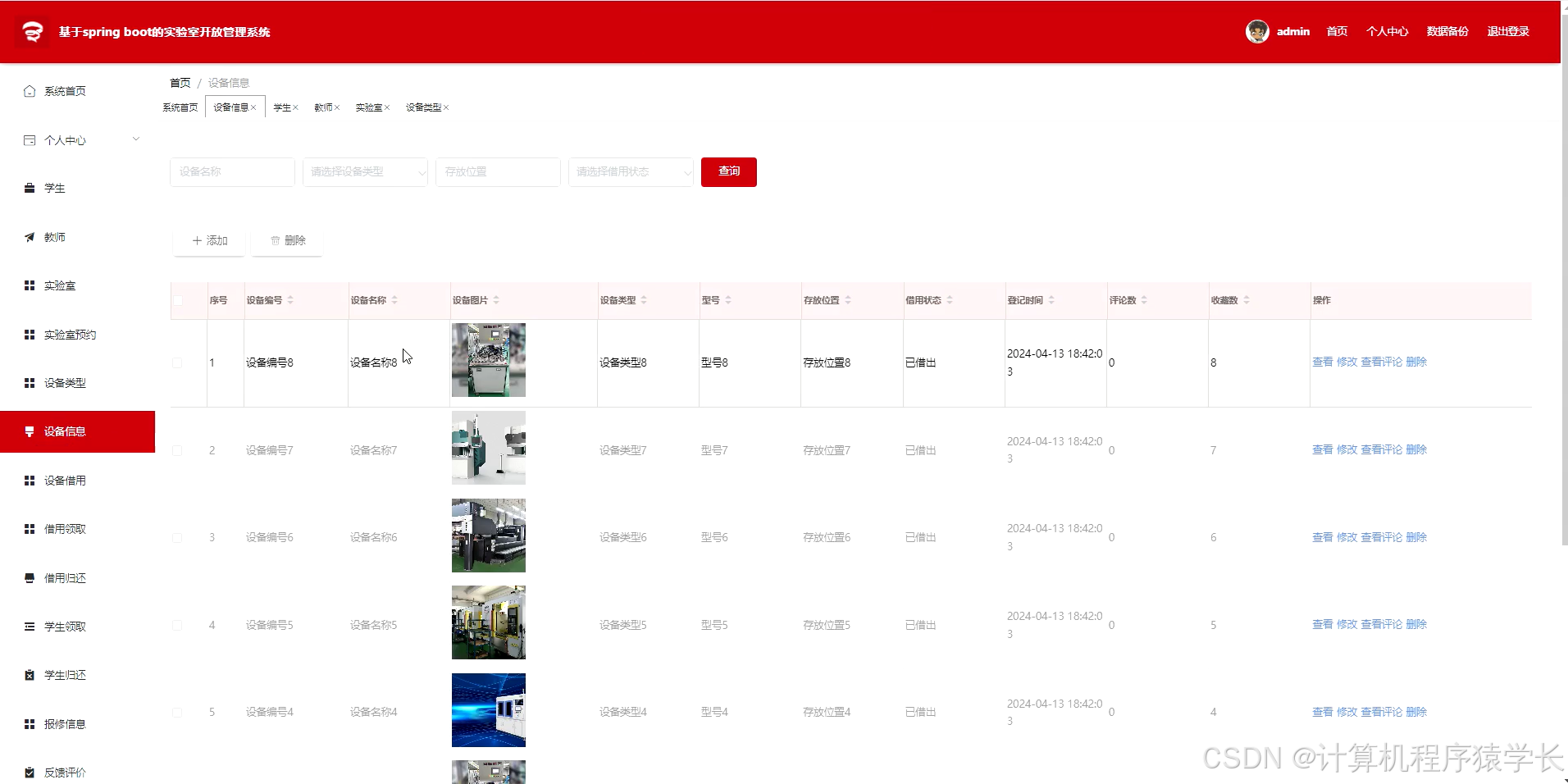Open 实验室预约 in the sidebar
1568x784 pixels.
[x=69, y=335]
